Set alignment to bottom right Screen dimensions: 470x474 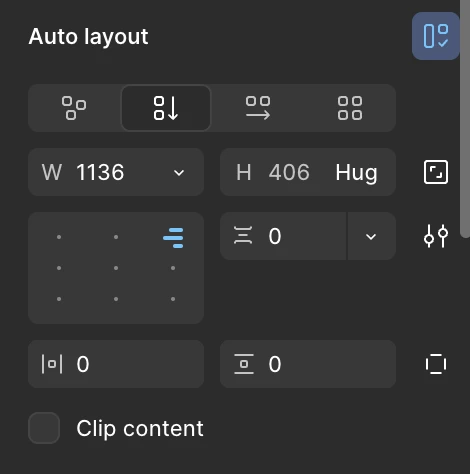pyautogui.click(x=173, y=299)
